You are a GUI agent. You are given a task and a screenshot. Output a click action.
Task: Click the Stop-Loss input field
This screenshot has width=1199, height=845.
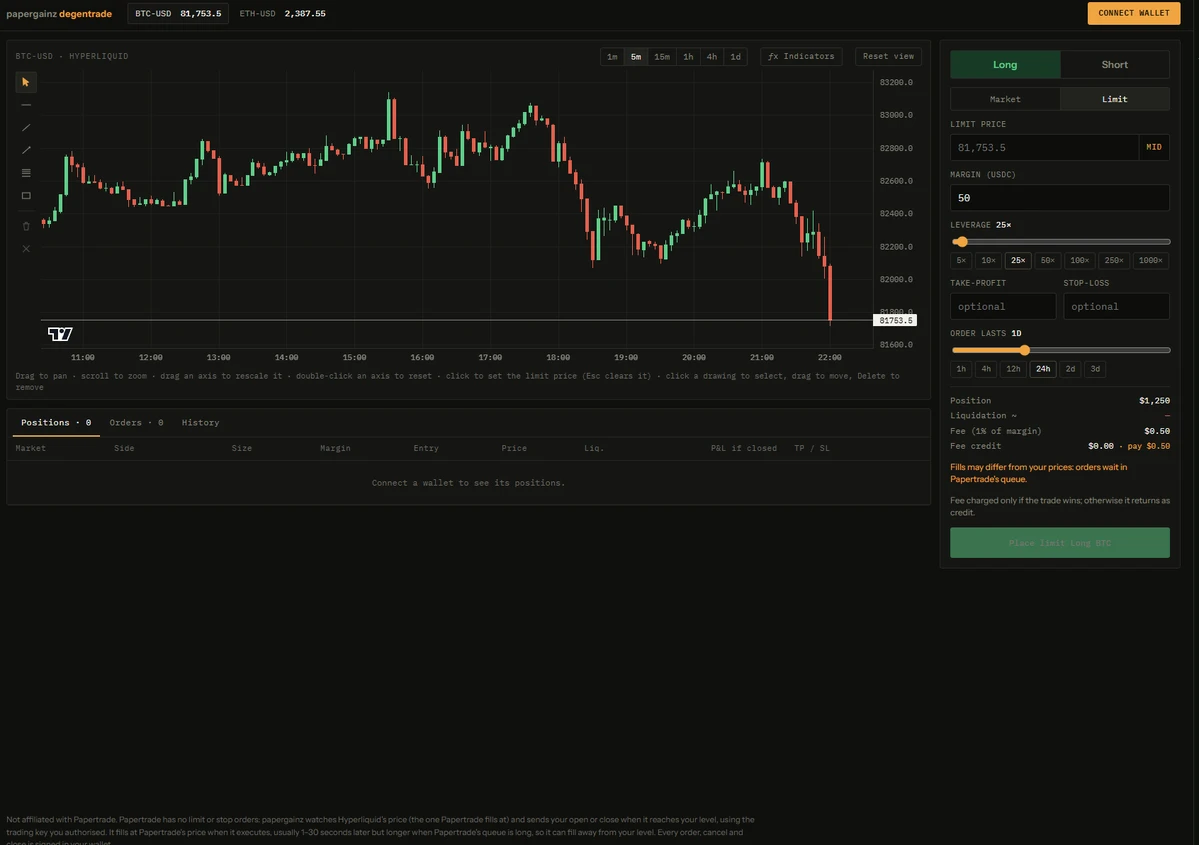point(1116,307)
